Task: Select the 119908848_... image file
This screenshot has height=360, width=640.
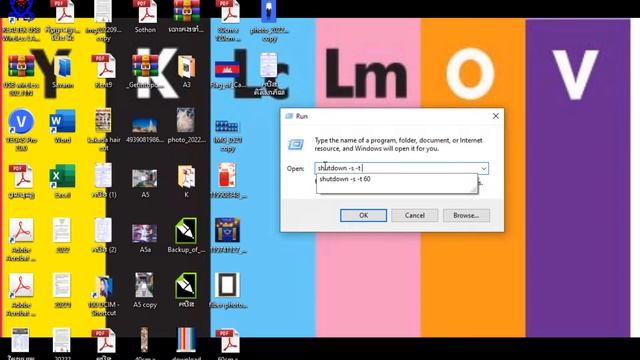Action: 228,181
